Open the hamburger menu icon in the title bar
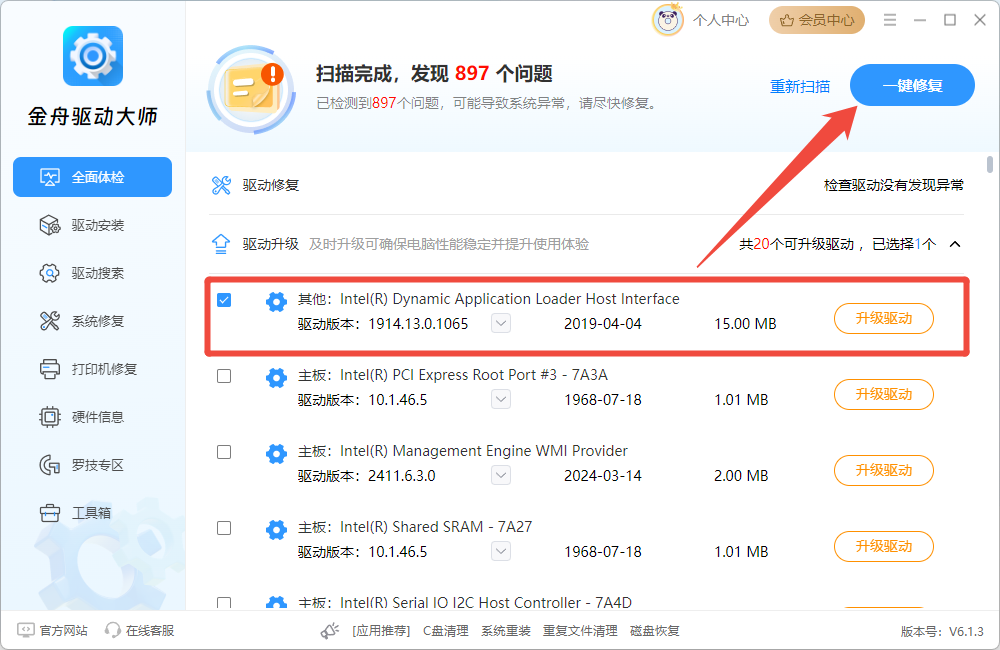Viewport: 1000px width, 650px height. point(890,20)
